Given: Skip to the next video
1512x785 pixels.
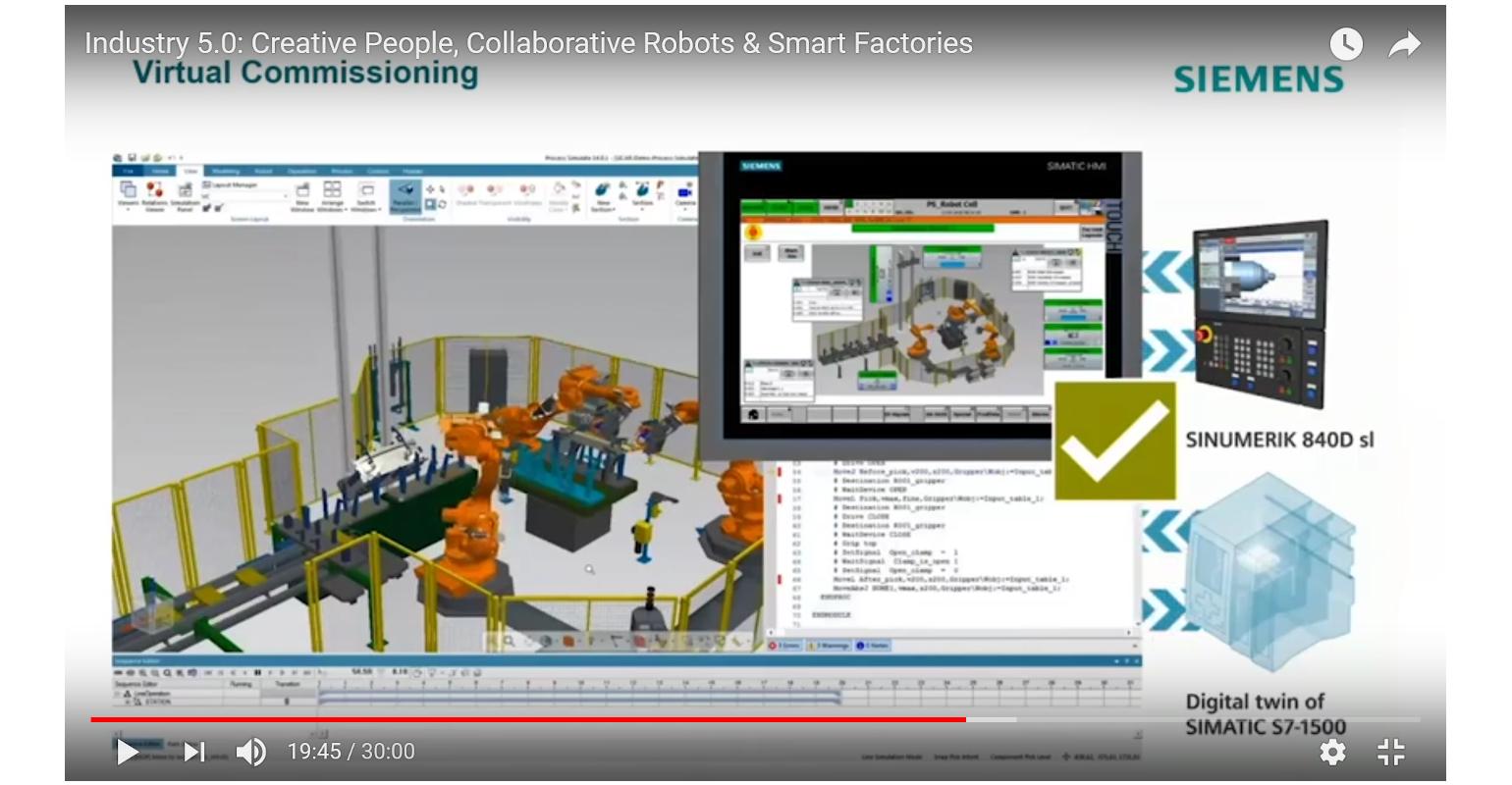Looking at the screenshot, I should click(x=194, y=752).
